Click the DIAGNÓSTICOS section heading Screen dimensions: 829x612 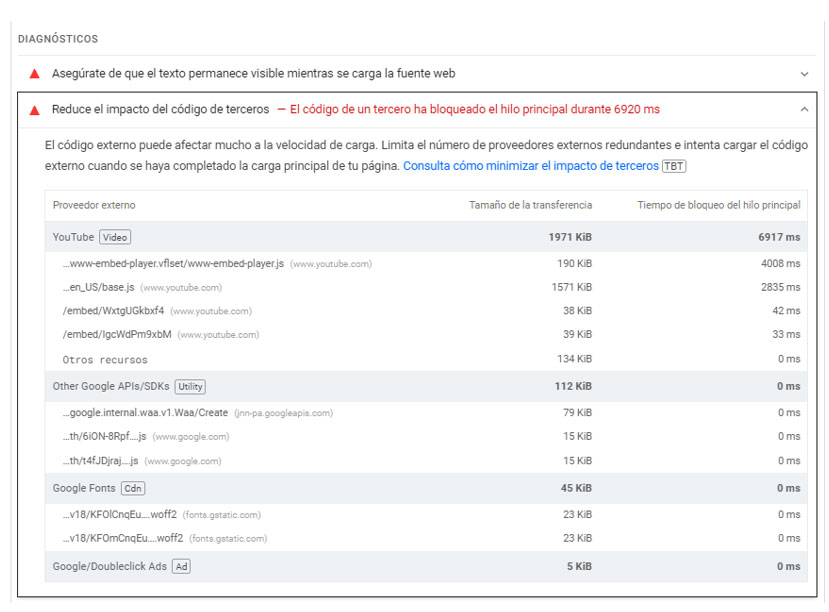pyautogui.click(x=58, y=39)
